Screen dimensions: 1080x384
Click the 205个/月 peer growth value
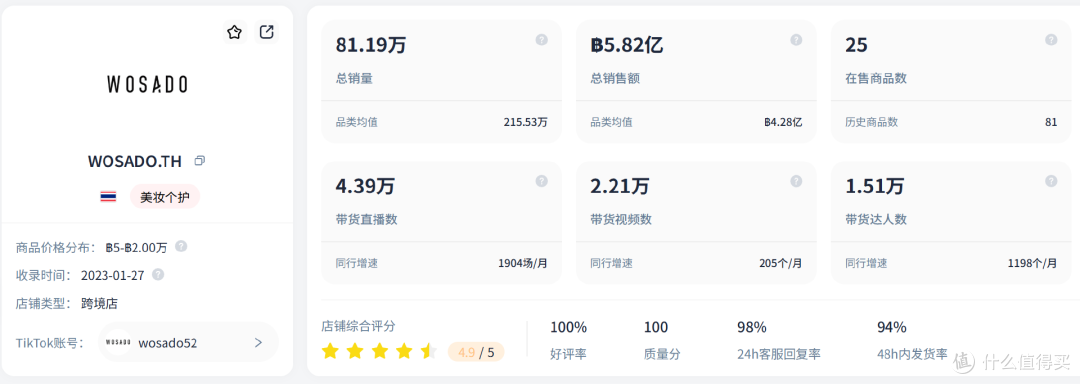pos(780,263)
